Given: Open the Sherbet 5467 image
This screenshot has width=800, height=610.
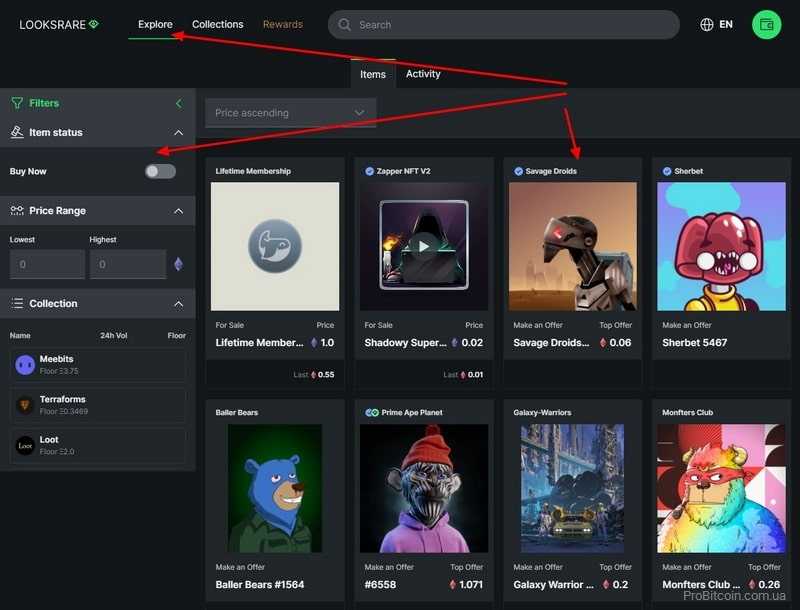Looking at the screenshot, I should (721, 246).
